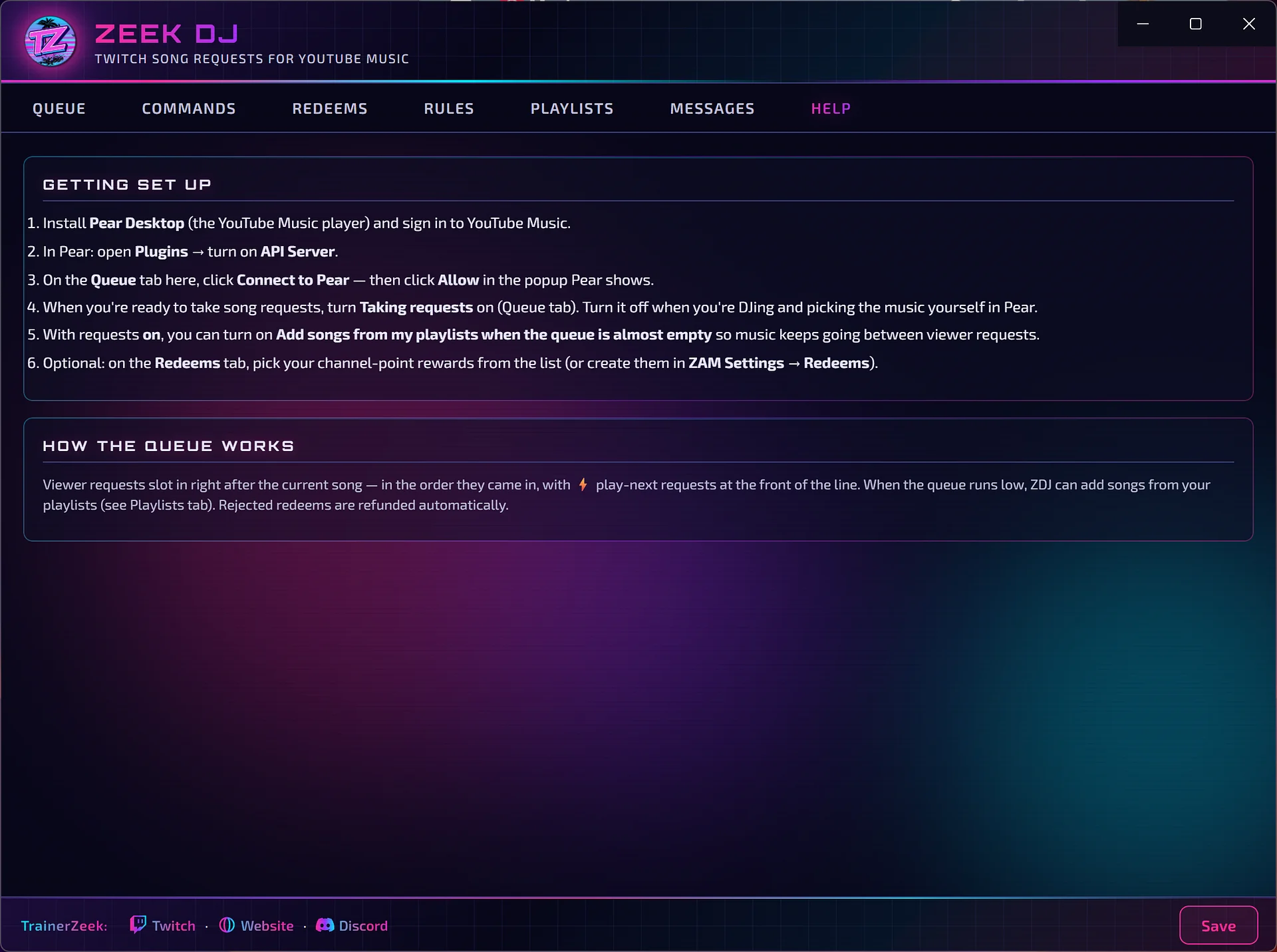1277x952 pixels.
Task: Click the 'TrainerZeek:' footer label
Action: 64,925
